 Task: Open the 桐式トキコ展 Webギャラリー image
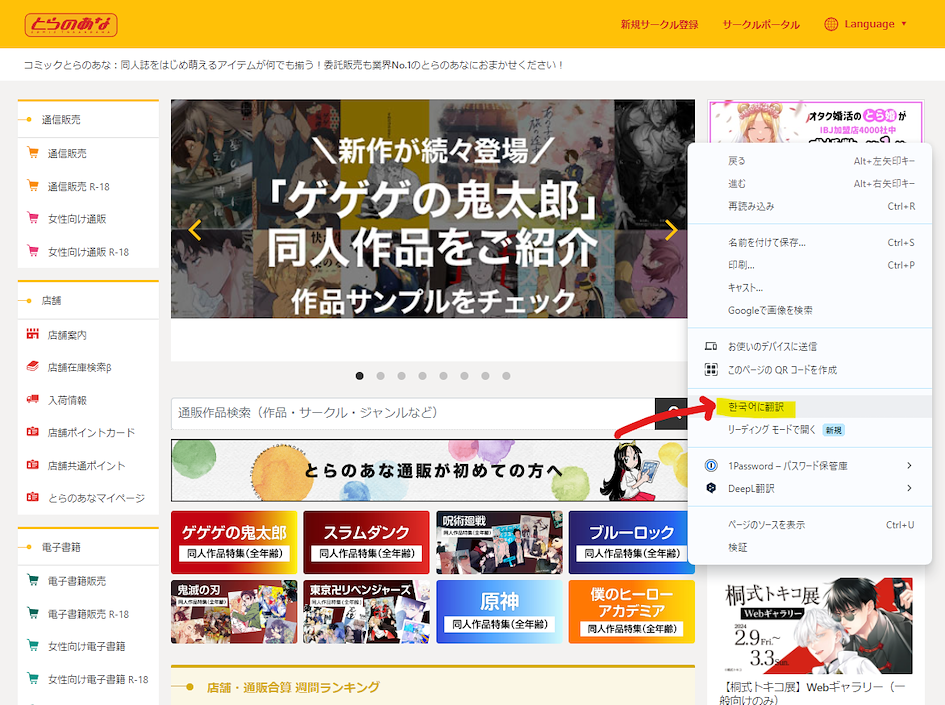(818, 625)
